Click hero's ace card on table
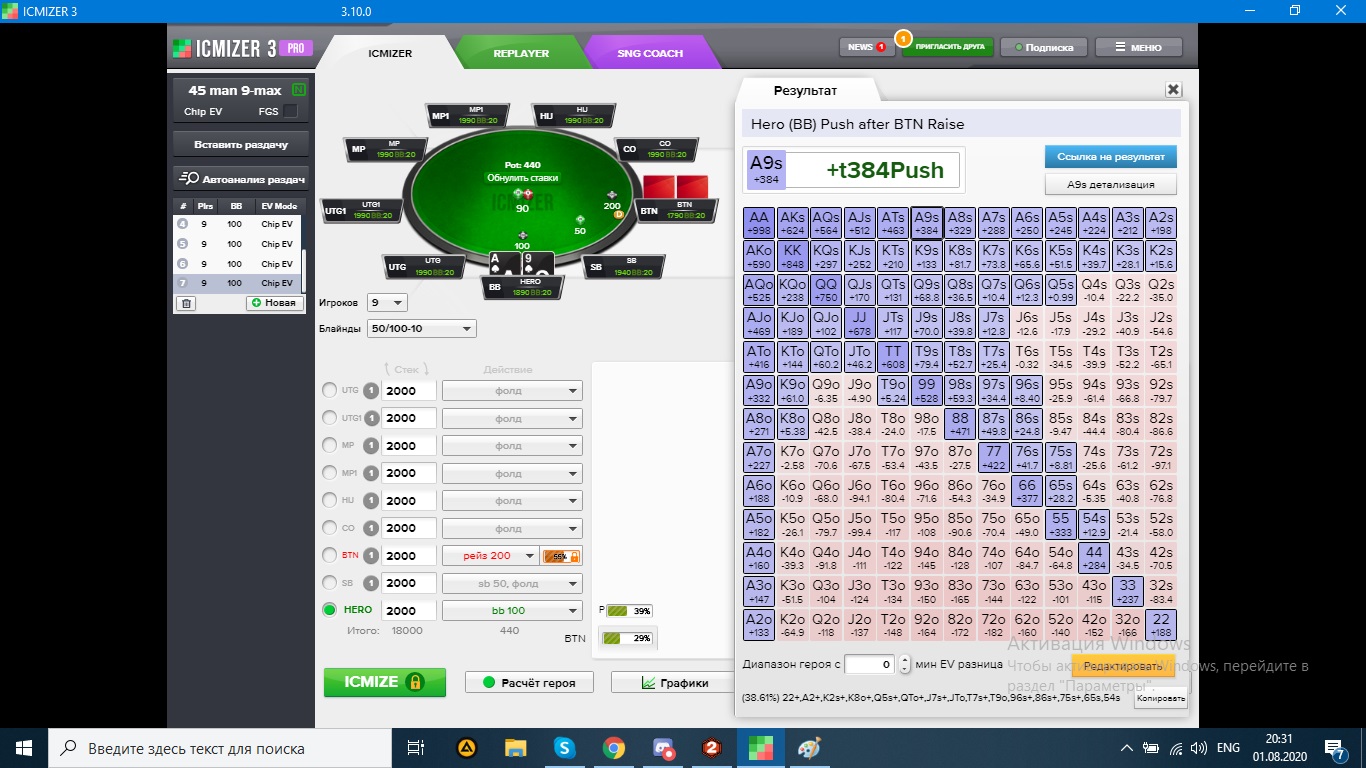The width and height of the screenshot is (1366, 768). (x=503, y=263)
